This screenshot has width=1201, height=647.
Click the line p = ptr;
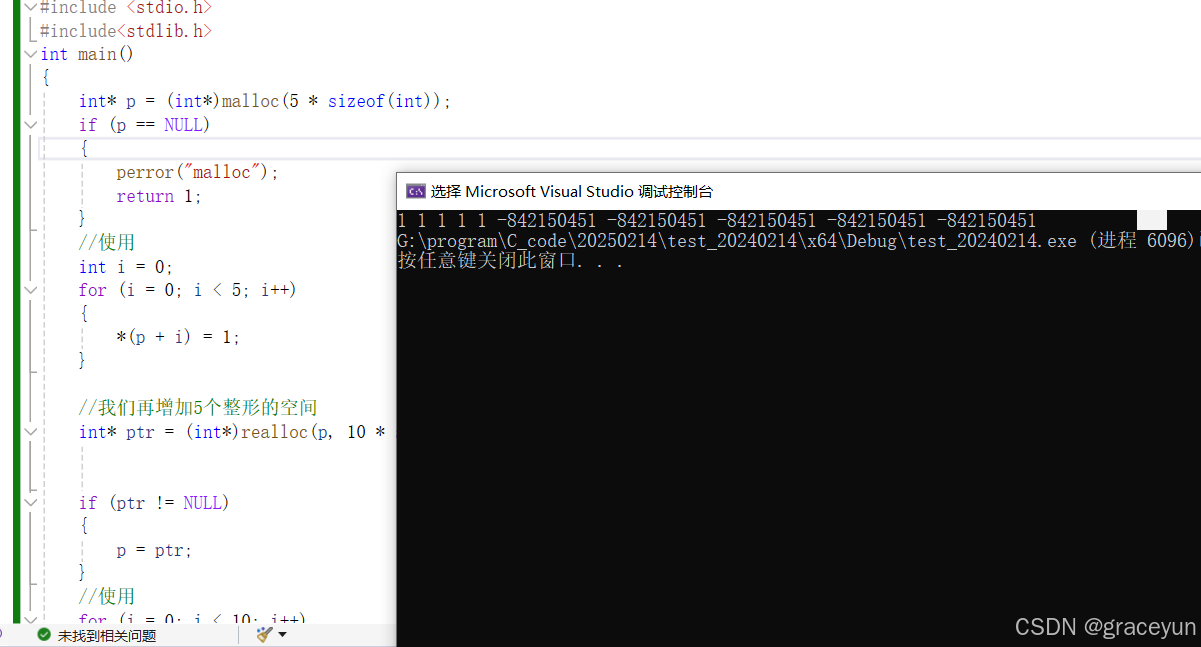tap(154, 550)
